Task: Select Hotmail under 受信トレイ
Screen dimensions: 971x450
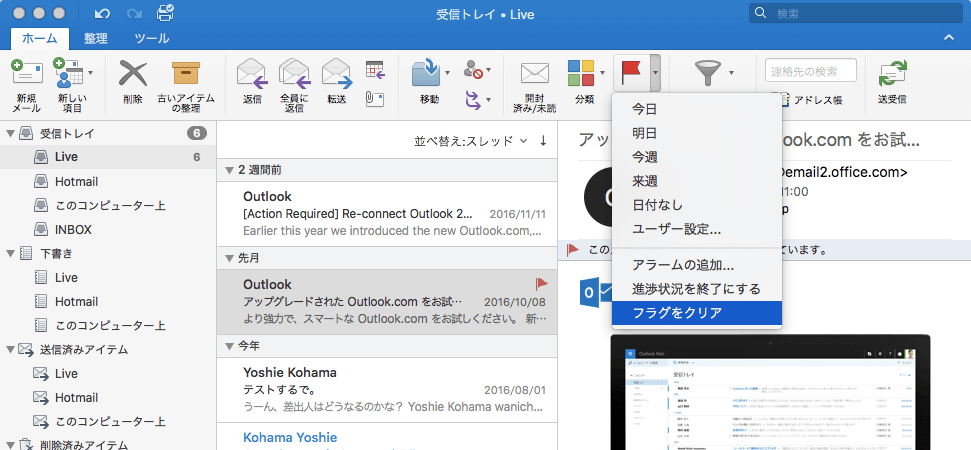Action: click(x=108, y=181)
